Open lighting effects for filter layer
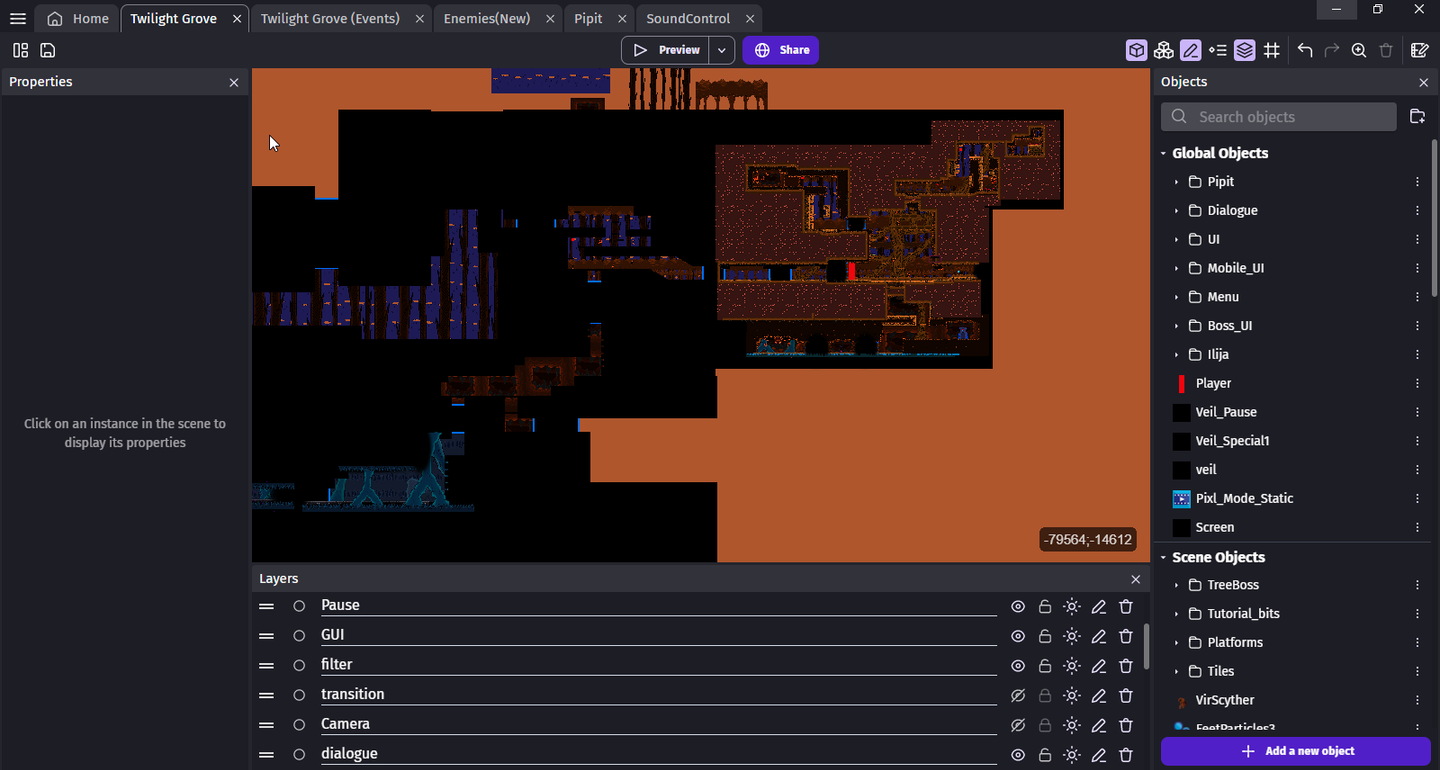This screenshot has height=770, width=1440. click(1072, 665)
